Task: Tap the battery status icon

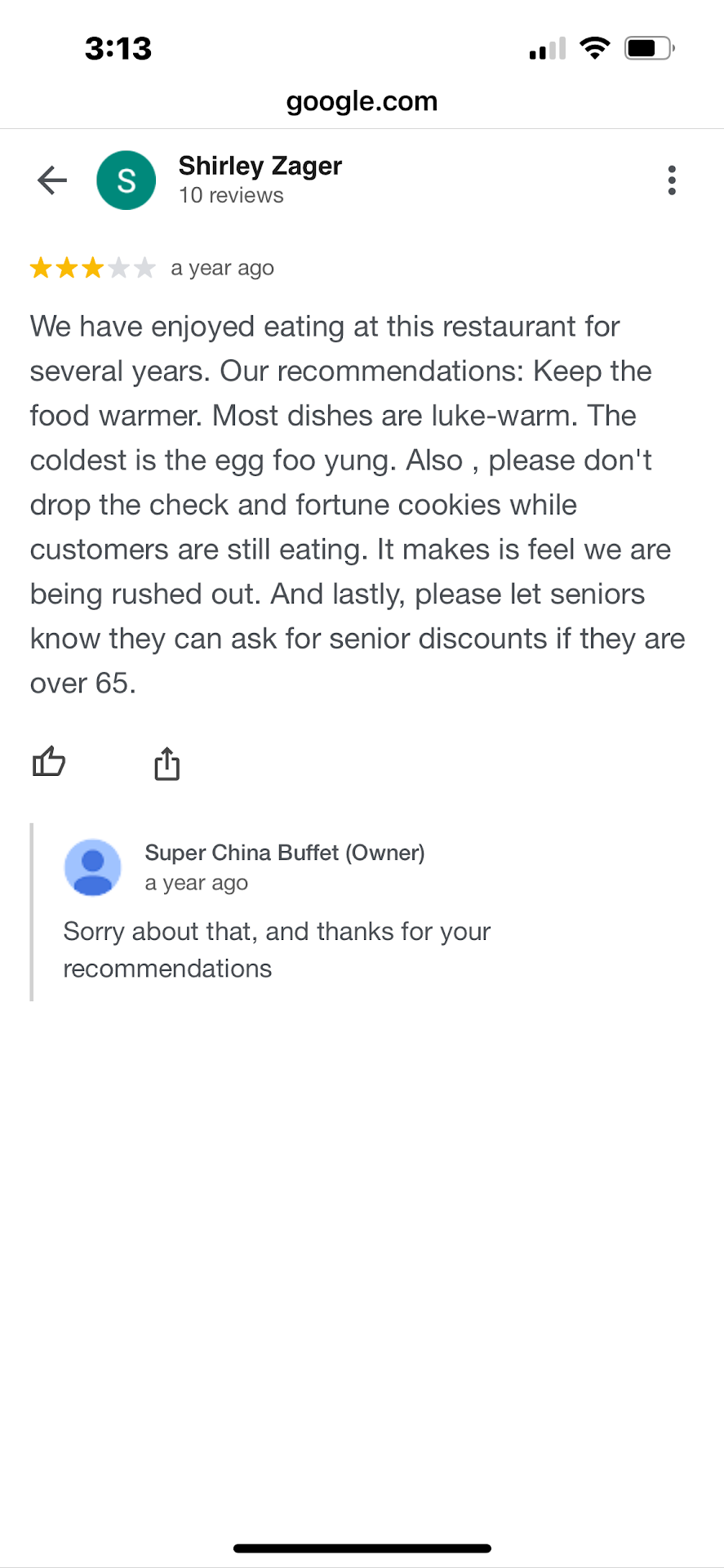Action: point(649,48)
